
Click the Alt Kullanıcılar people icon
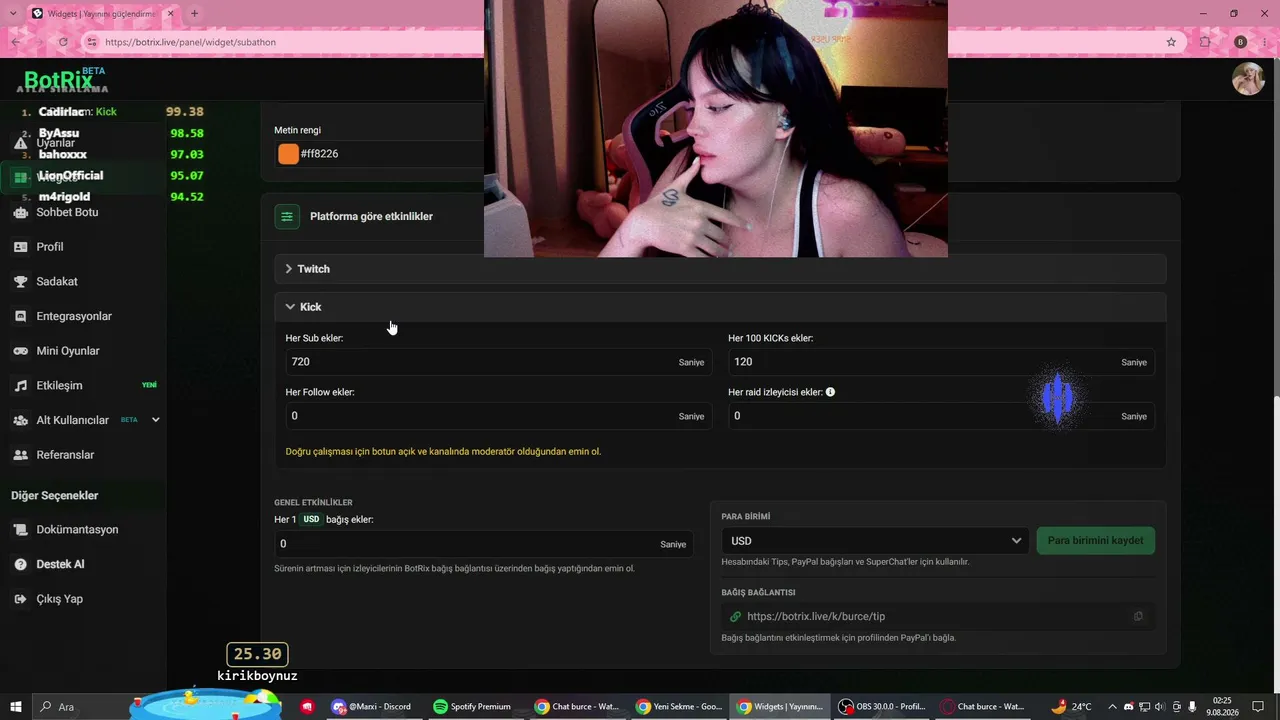pyautogui.click(x=20, y=420)
